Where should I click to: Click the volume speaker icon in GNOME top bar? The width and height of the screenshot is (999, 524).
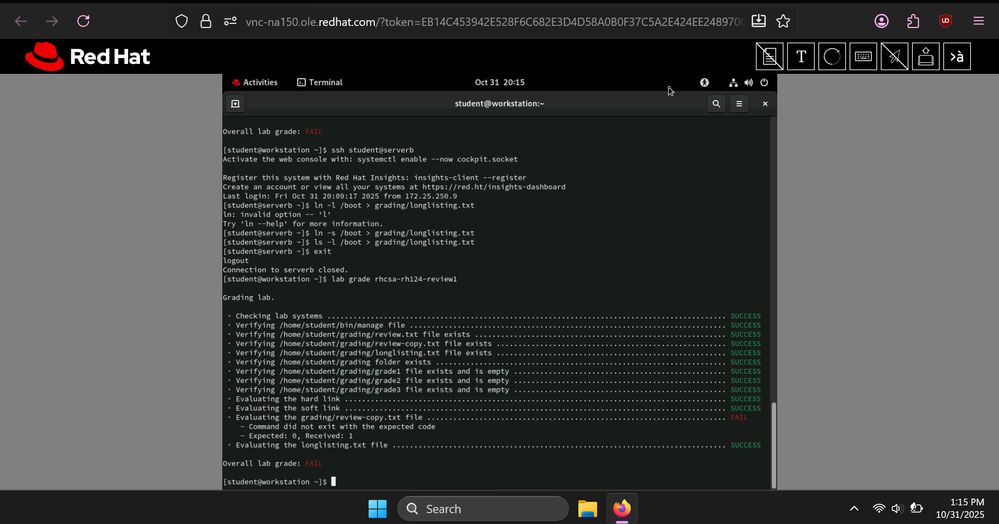[x=749, y=82]
